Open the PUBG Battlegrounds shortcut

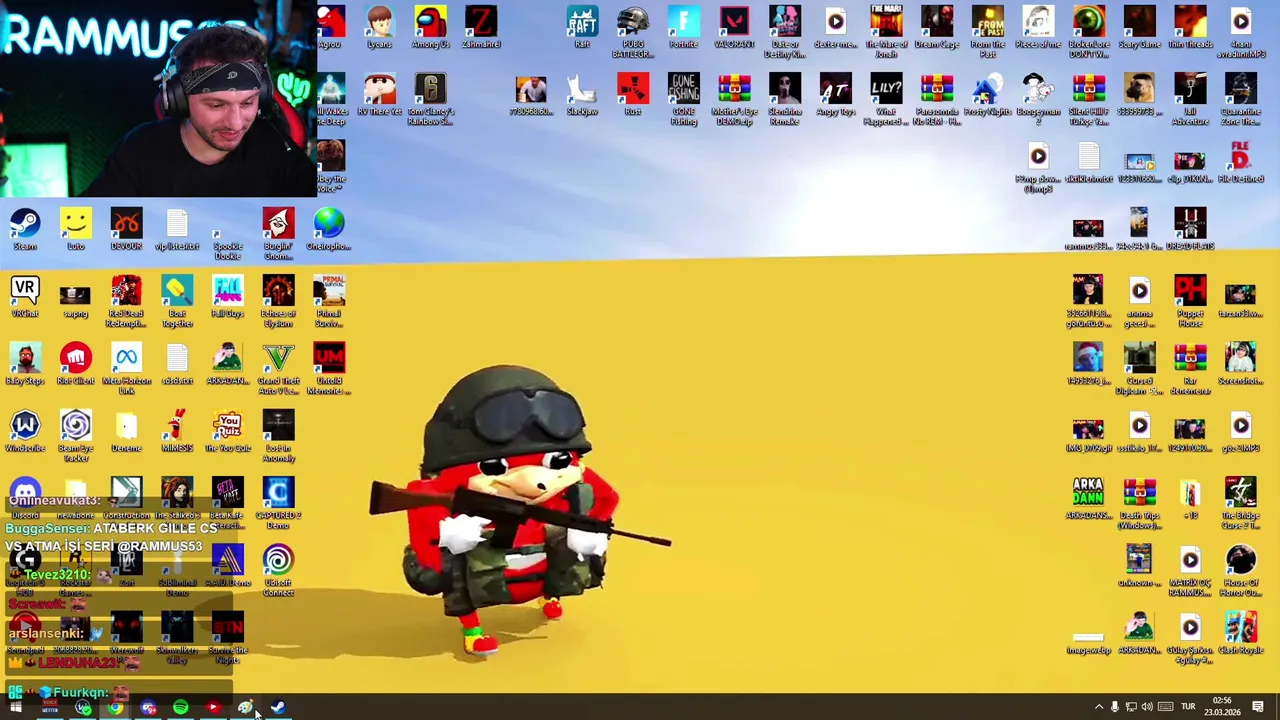[x=633, y=32]
